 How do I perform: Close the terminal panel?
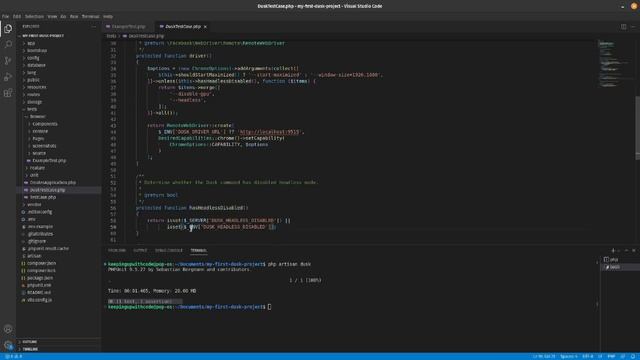pos(633,250)
